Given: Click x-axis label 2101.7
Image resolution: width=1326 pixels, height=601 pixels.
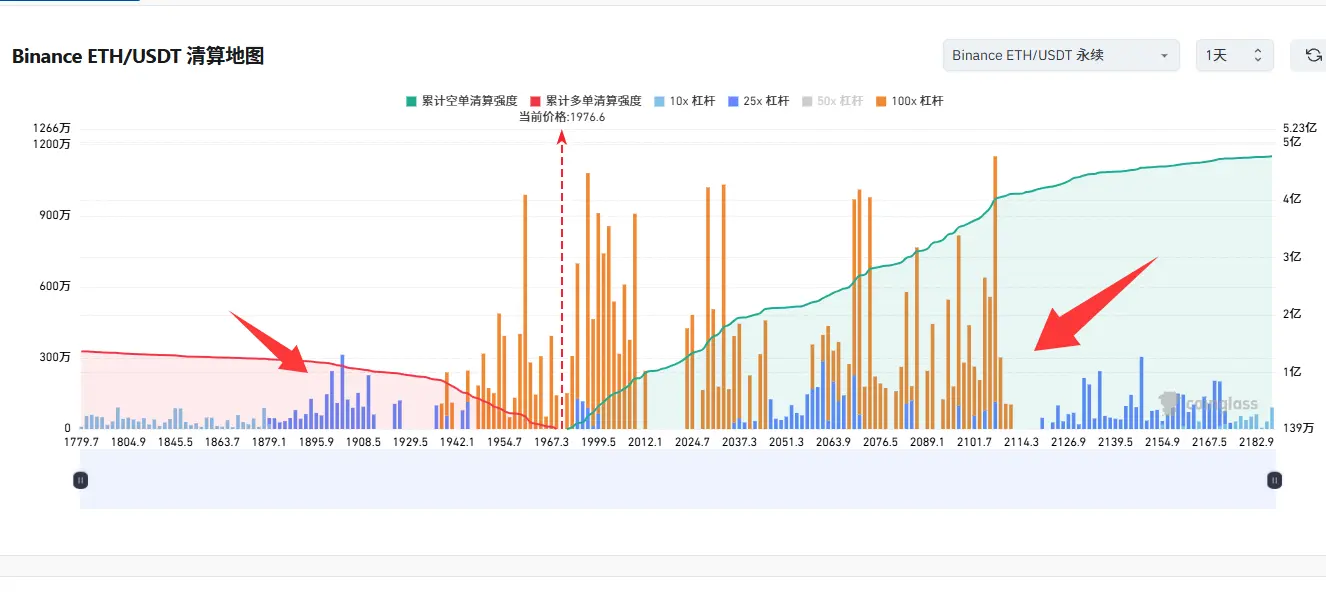Looking at the screenshot, I should (974, 442).
